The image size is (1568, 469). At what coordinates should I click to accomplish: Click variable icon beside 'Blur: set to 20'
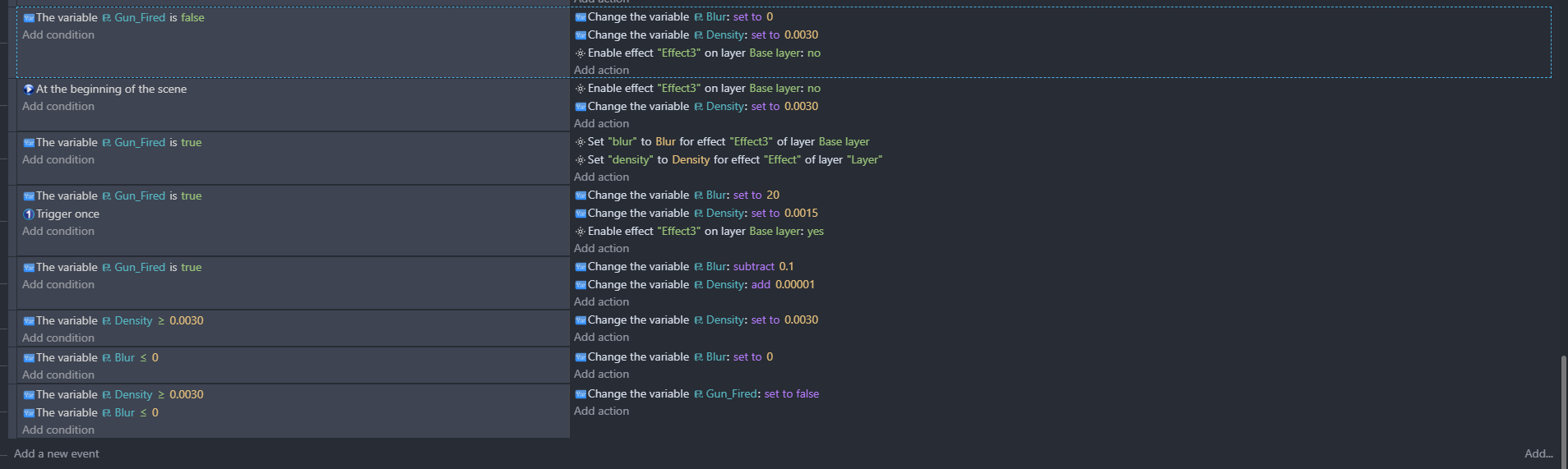point(580,195)
